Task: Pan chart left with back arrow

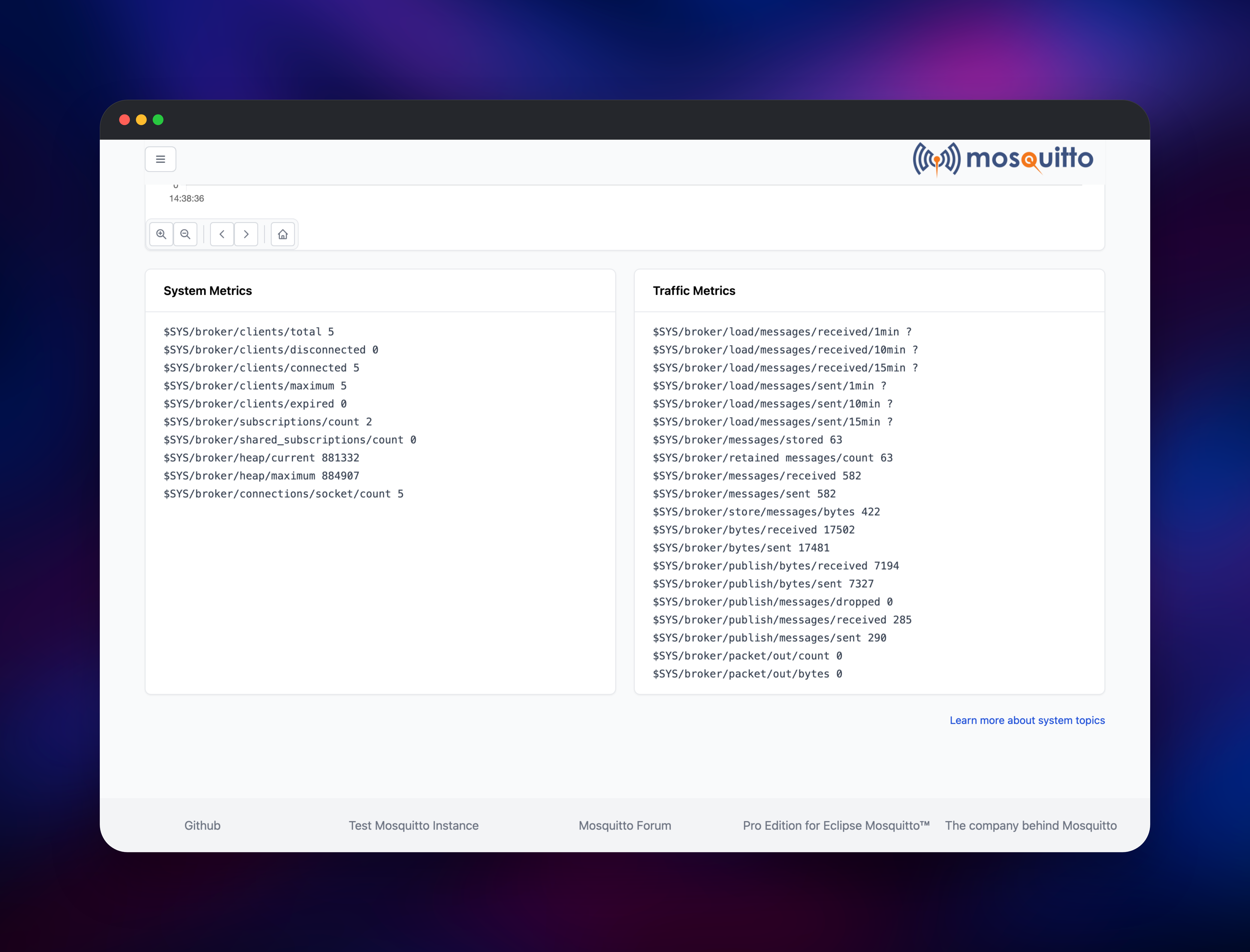Action: (222, 234)
